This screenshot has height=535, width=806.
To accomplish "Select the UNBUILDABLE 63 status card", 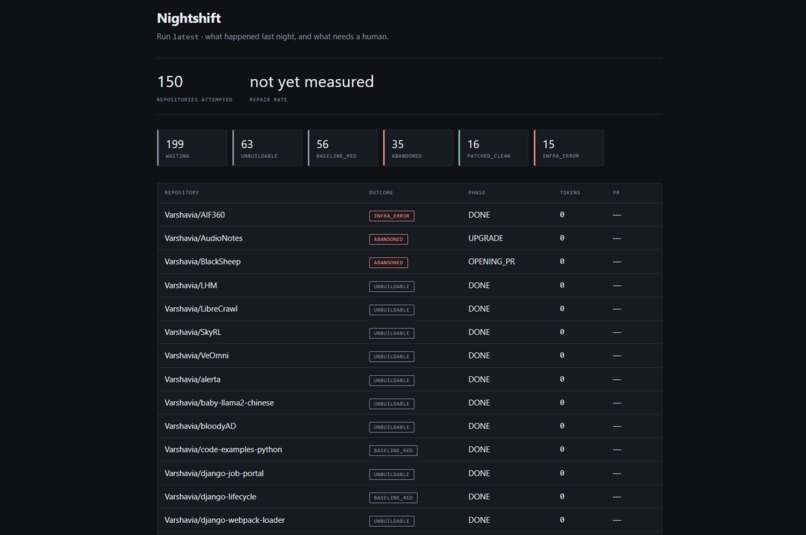I will click(267, 148).
